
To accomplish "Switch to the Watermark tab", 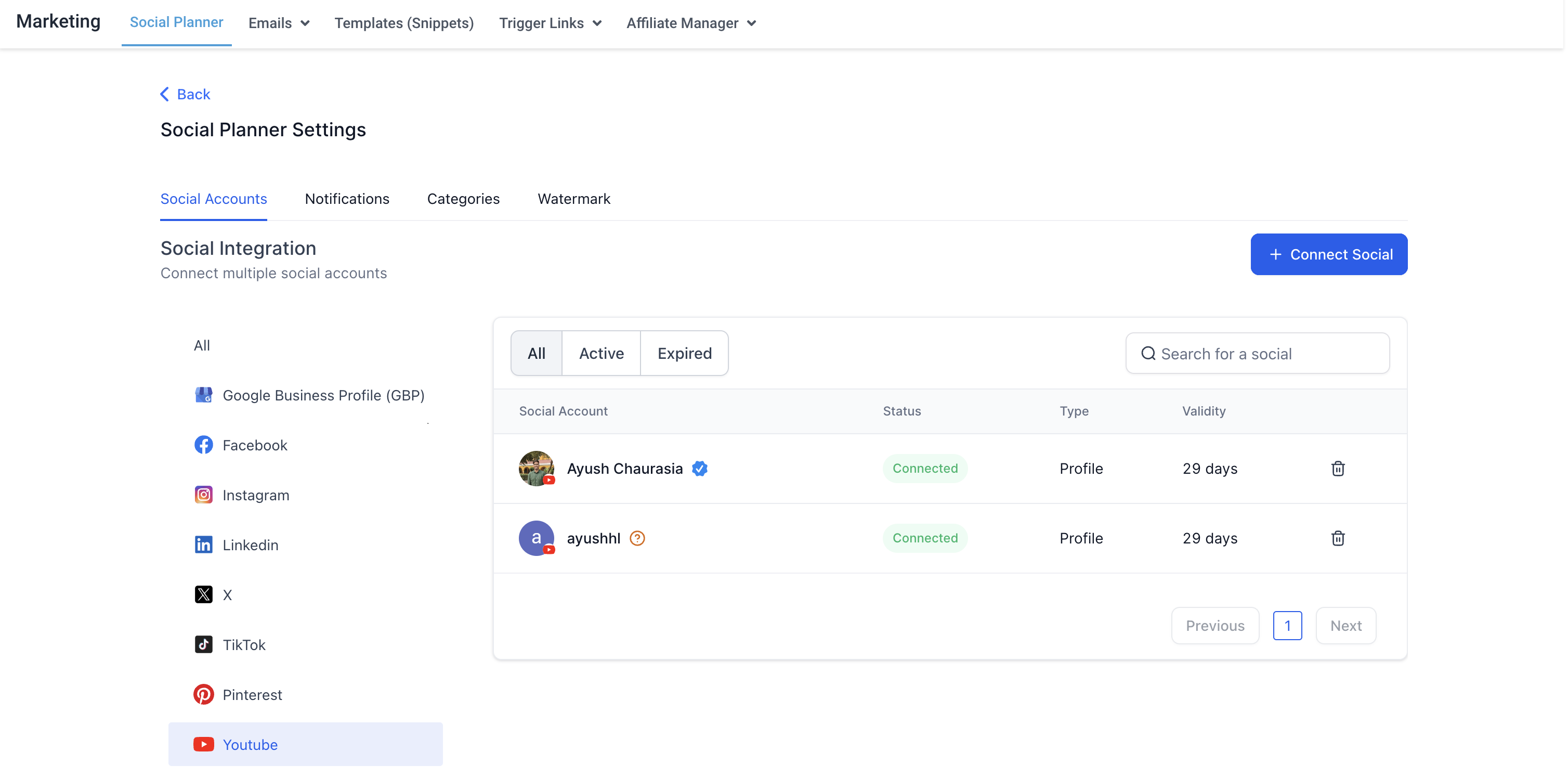I will pyautogui.click(x=574, y=199).
